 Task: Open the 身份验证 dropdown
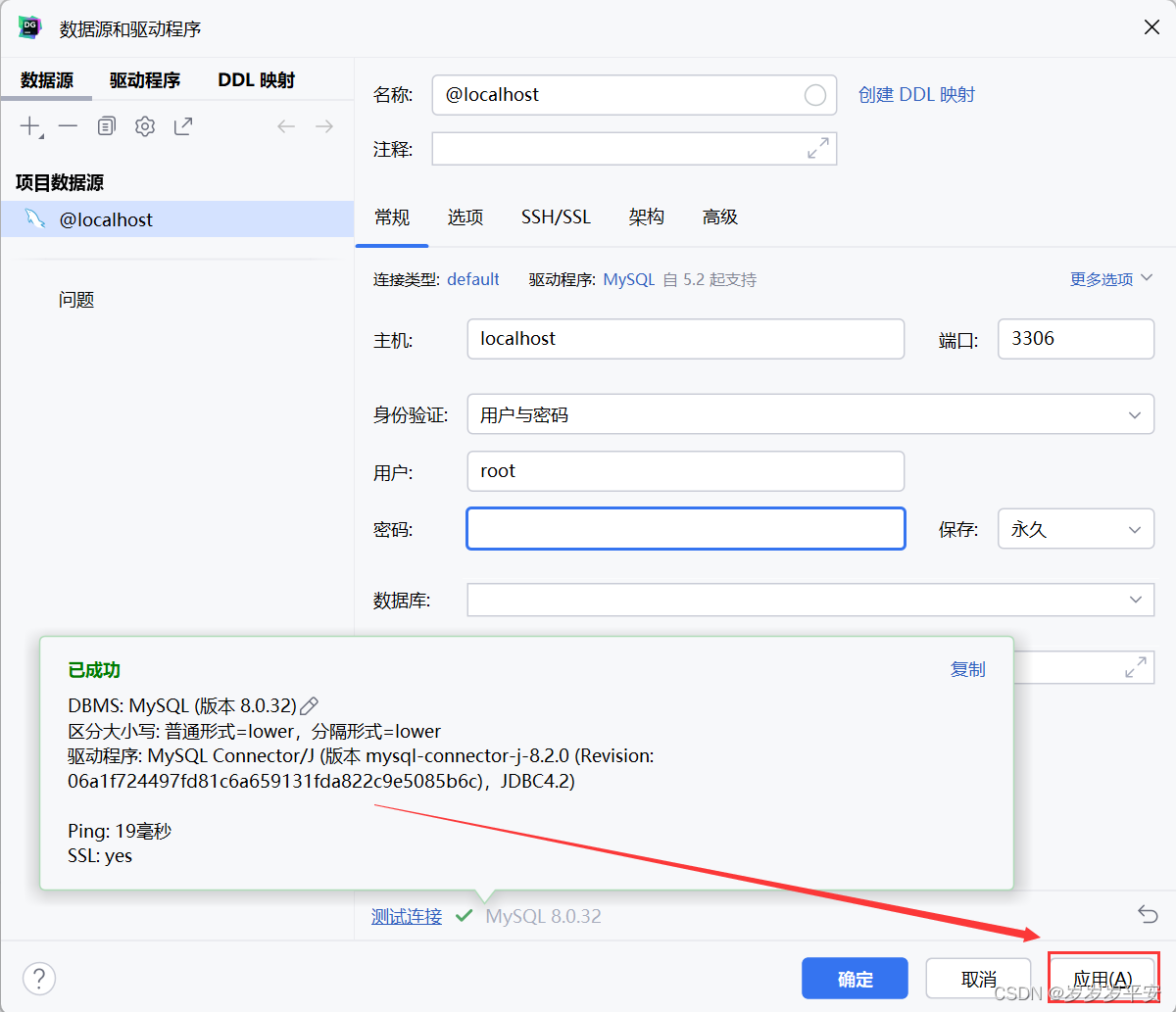(x=810, y=414)
